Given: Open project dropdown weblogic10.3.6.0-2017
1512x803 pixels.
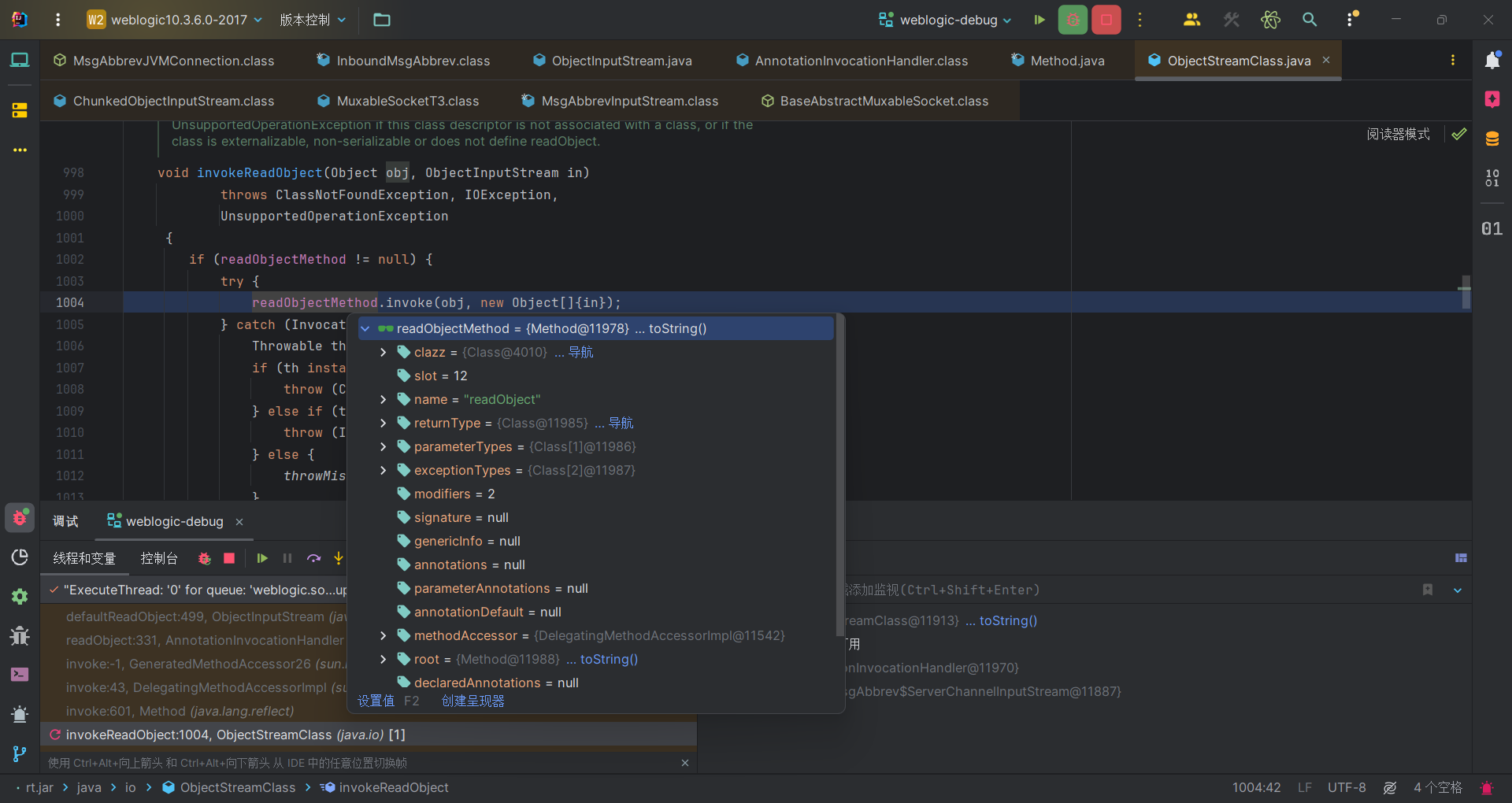Looking at the screenshot, I should pos(175,20).
